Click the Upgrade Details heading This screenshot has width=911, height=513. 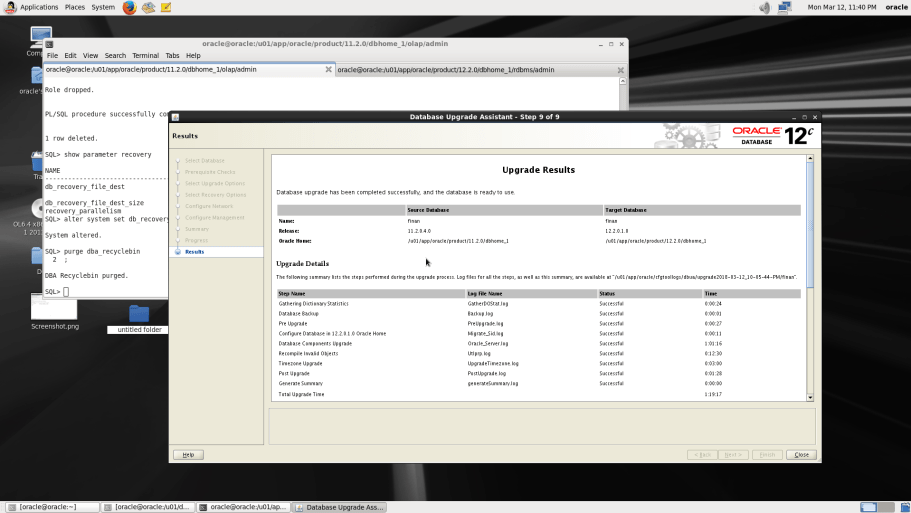coord(302,264)
